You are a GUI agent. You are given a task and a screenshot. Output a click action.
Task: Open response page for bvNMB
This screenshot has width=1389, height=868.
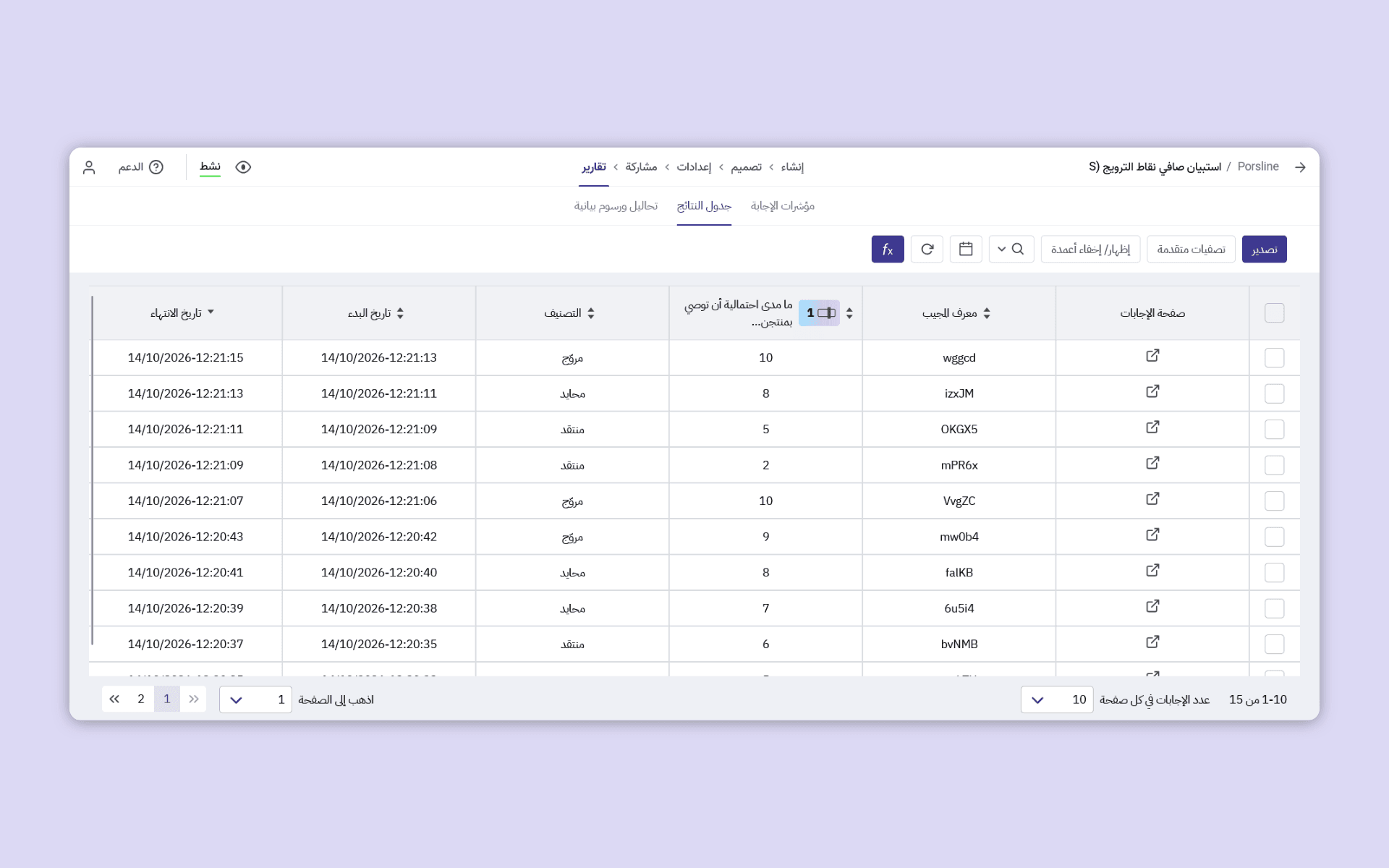(x=1152, y=642)
